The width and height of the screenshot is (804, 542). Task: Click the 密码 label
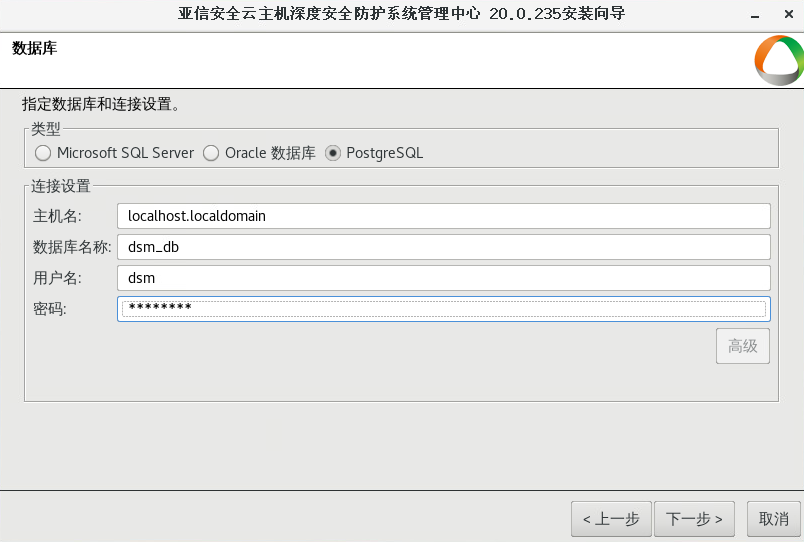50,309
